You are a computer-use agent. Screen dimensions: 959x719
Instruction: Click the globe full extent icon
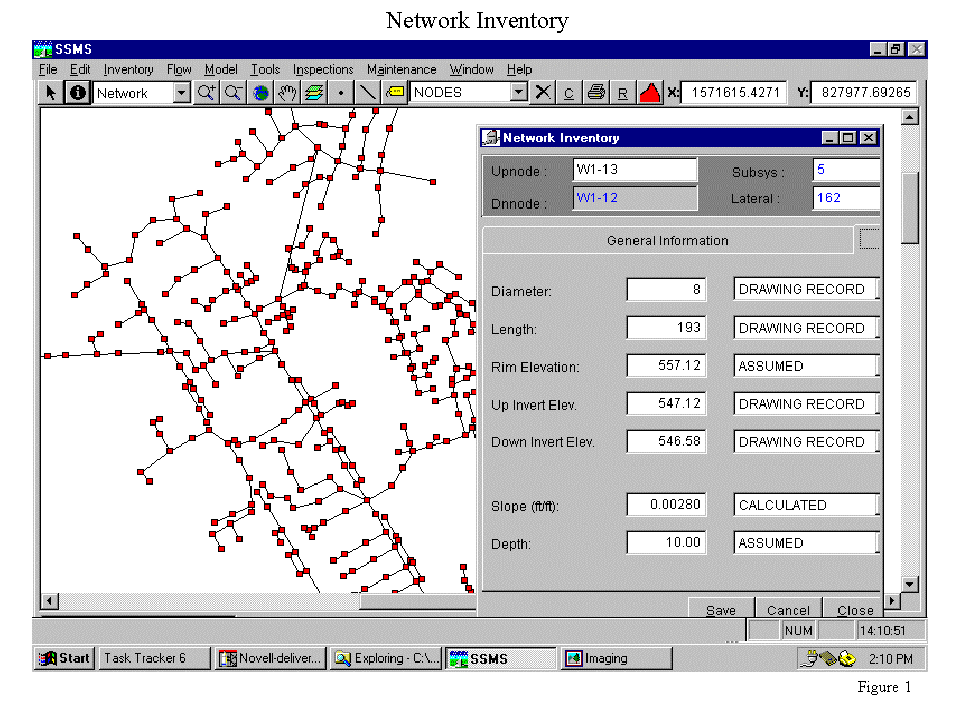click(261, 93)
